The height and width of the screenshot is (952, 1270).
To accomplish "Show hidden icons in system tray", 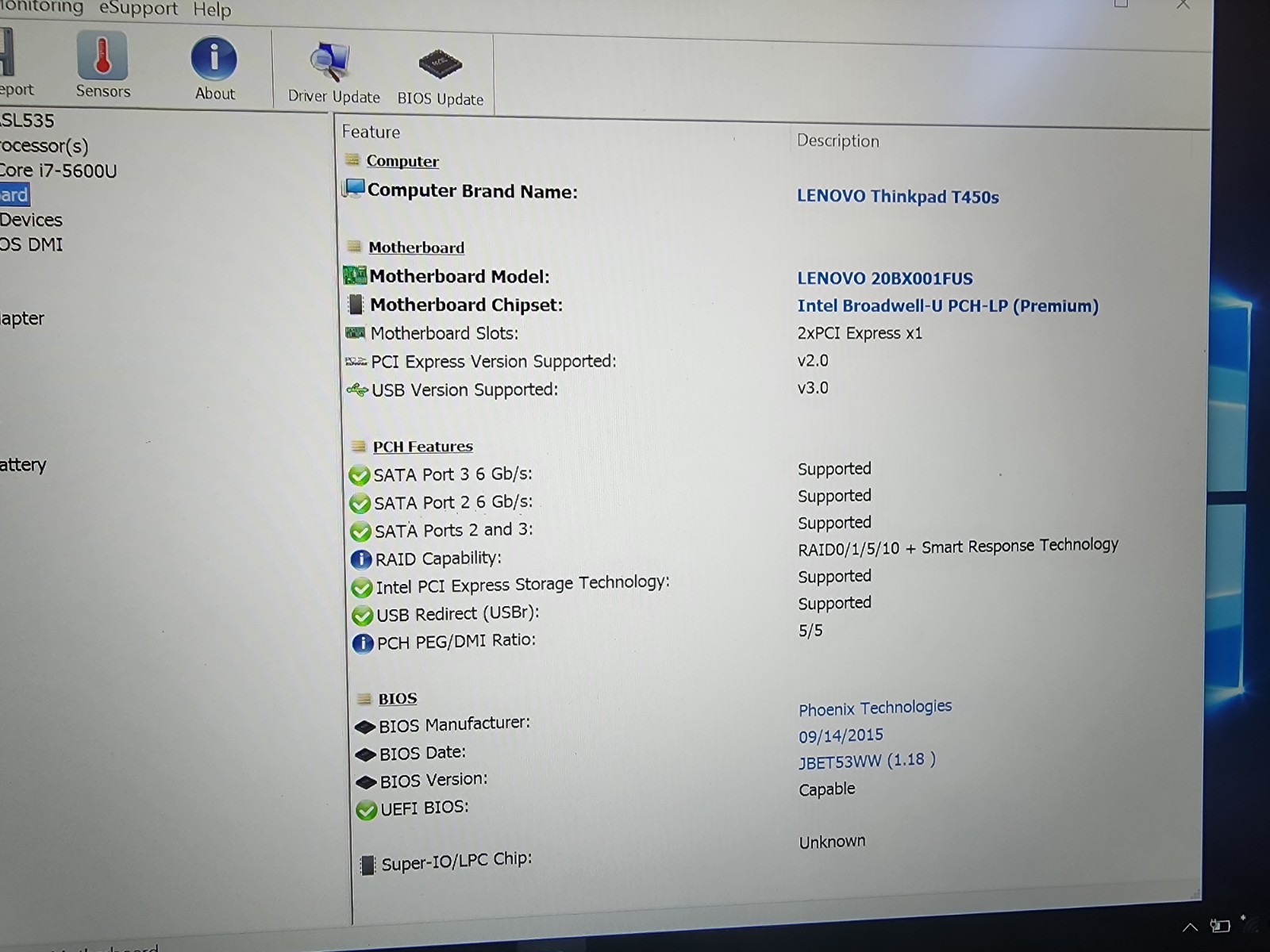I will tap(1190, 927).
